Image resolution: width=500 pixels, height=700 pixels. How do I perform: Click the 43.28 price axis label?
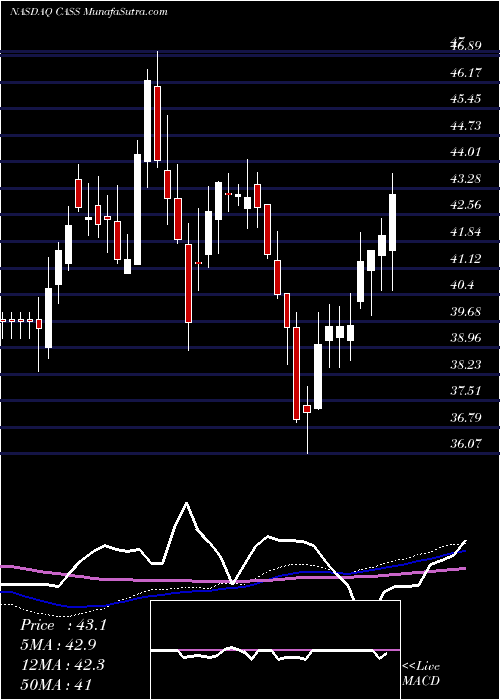click(x=467, y=179)
